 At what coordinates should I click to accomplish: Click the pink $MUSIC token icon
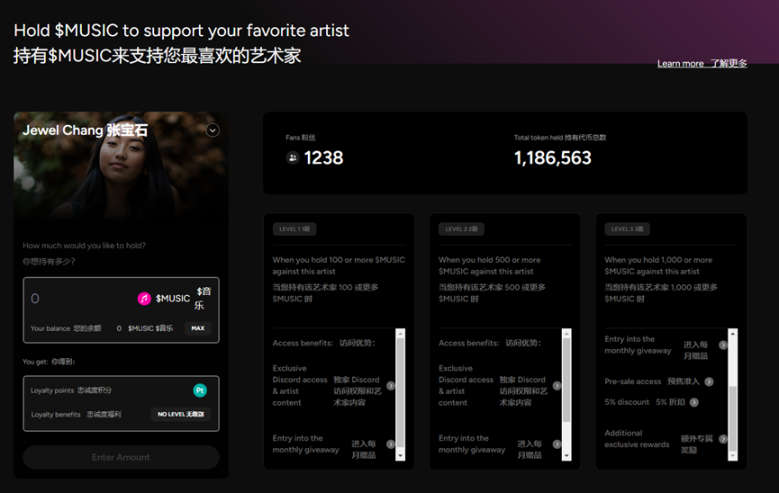pyautogui.click(x=144, y=299)
